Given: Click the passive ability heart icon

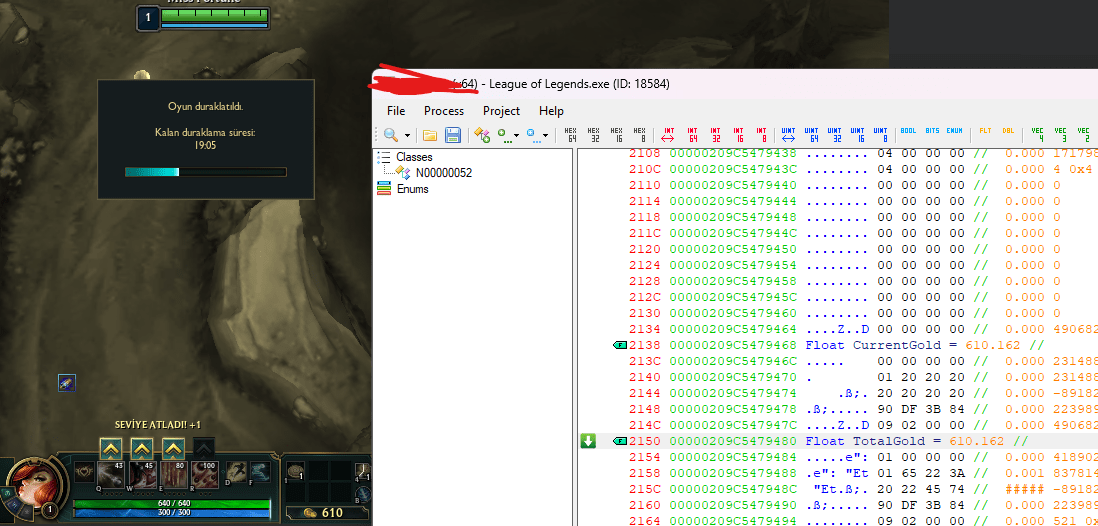Looking at the screenshot, I should tap(85, 472).
